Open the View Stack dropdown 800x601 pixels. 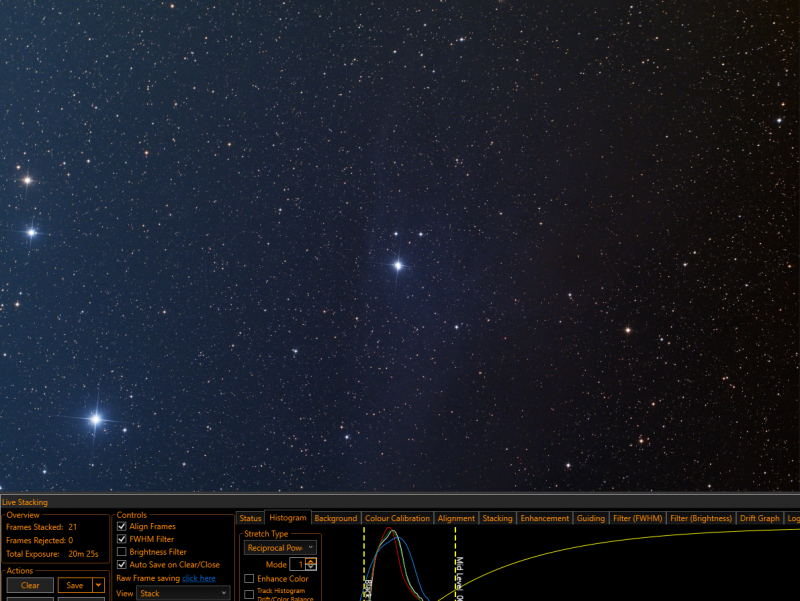click(183, 593)
